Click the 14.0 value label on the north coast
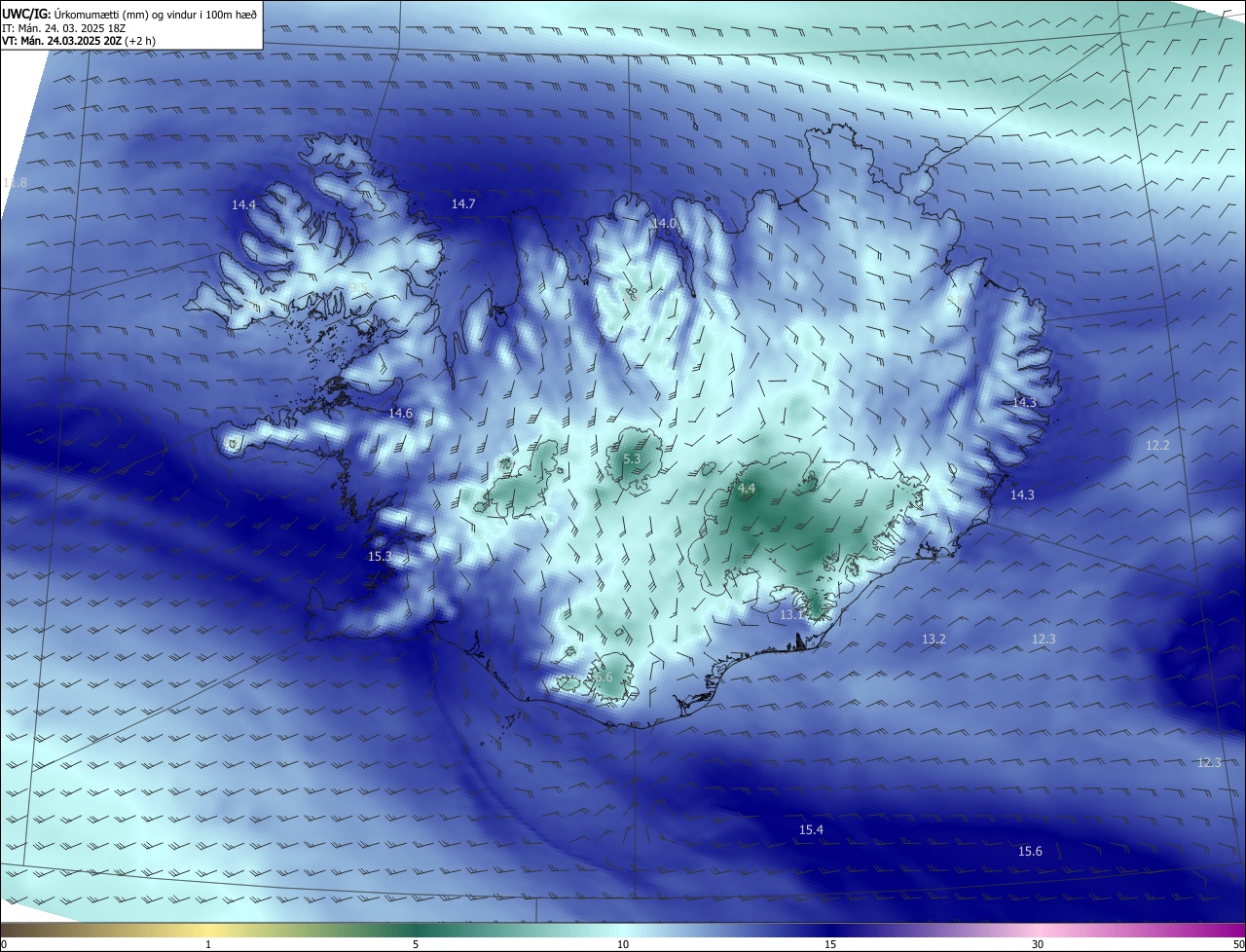The width and height of the screenshot is (1246, 952). click(x=664, y=223)
